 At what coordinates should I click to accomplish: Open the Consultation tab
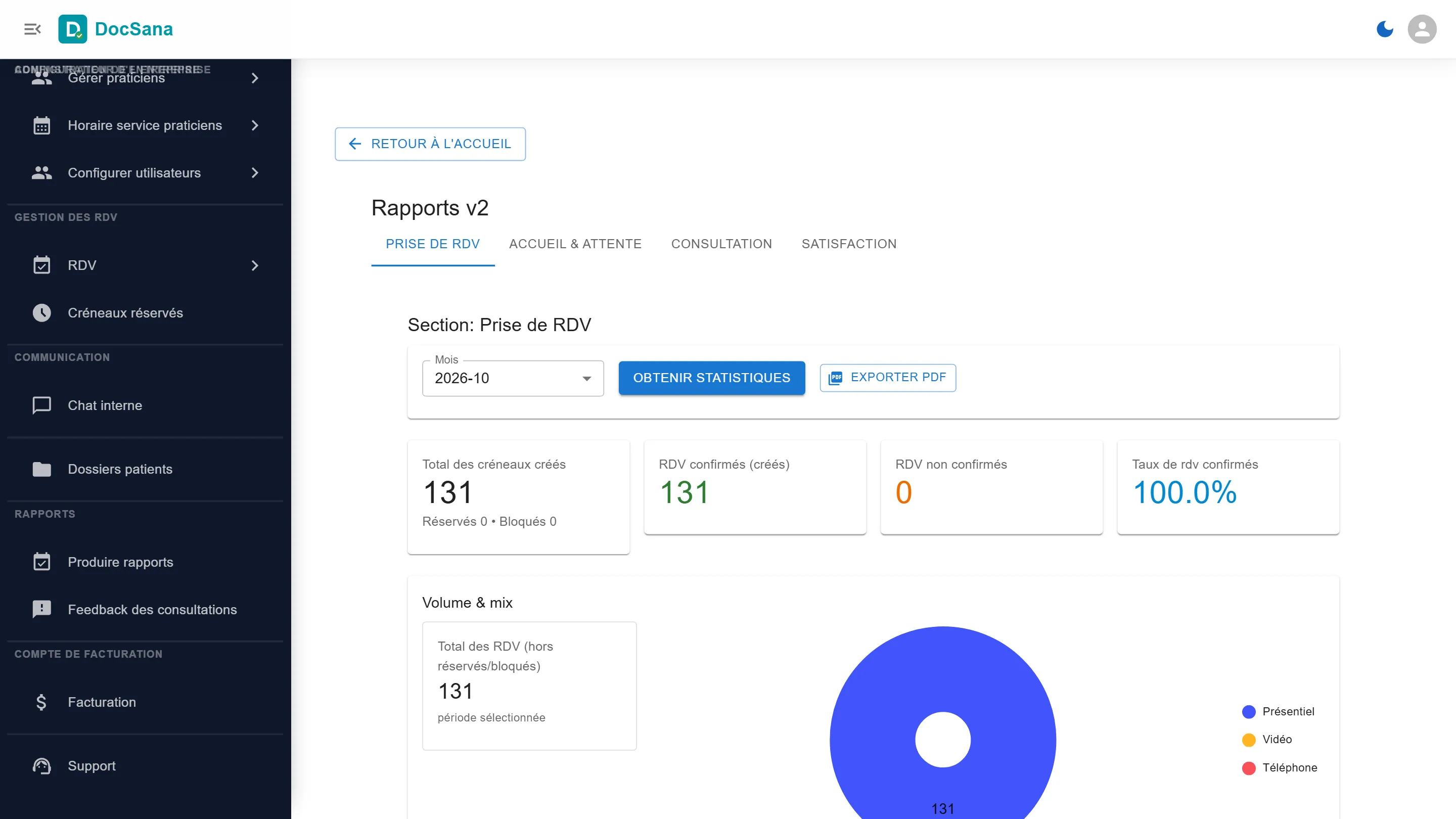pyautogui.click(x=721, y=244)
